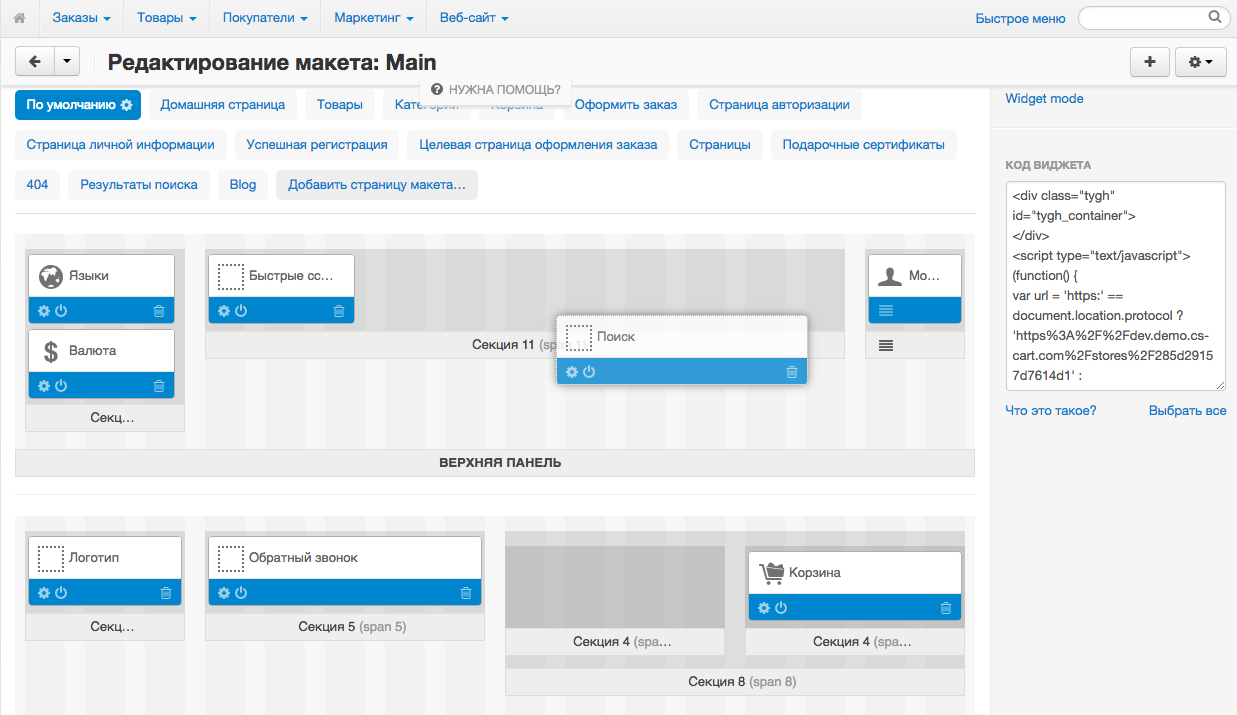The height and width of the screenshot is (715, 1237).
Task: Click the cart icon on Корзина block
Action: pos(771,573)
